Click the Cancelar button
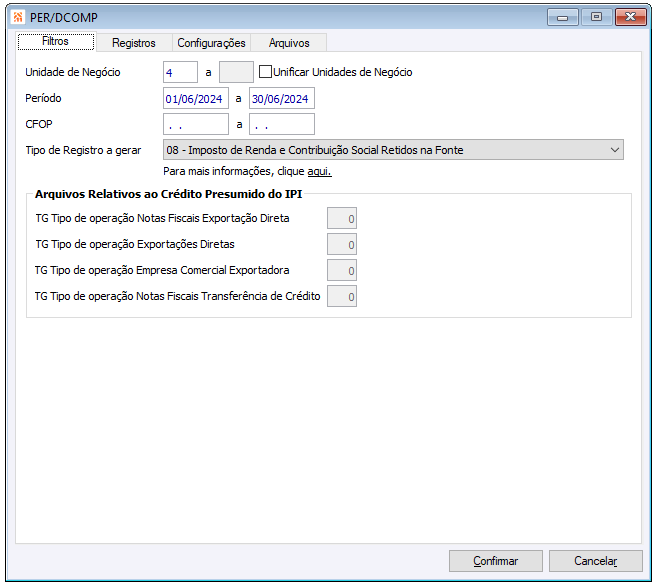The height and width of the screenshot is (584, 656). tap(596, 561)
